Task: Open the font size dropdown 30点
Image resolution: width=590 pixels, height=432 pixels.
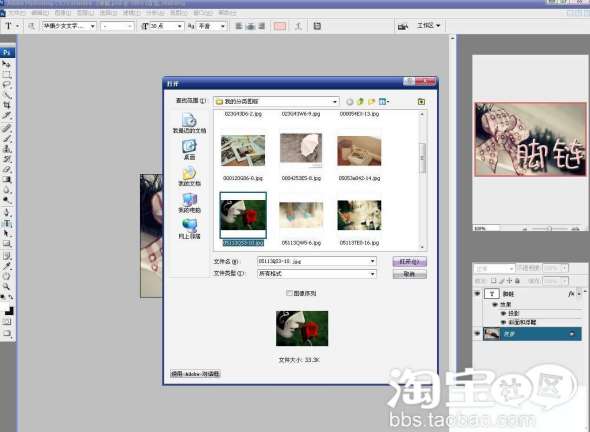Action: click(179, 26)
